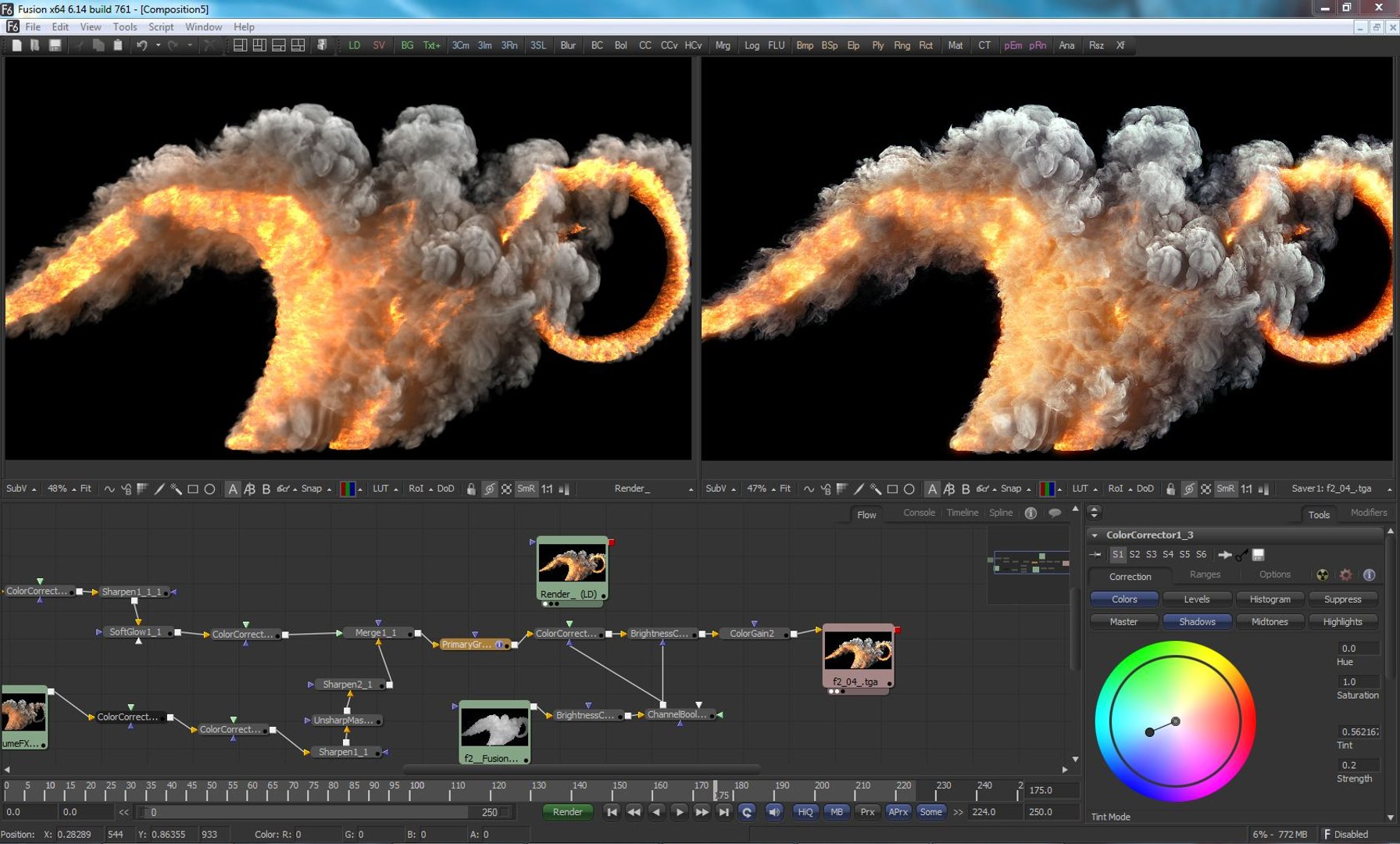Select the Midtones range button
The image size is (1400, 844).
[x=1270, y=622]
